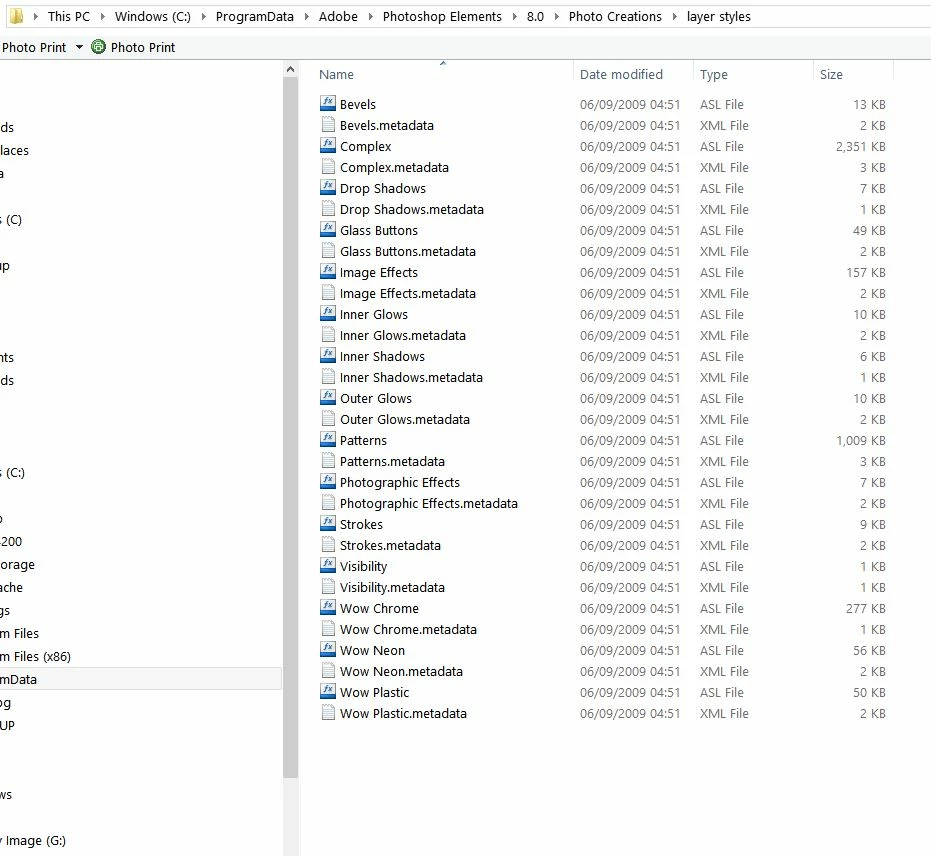Expand the Photoshop Elements breadcrumb arrow
Screen dimensions: 931x856
515,17
